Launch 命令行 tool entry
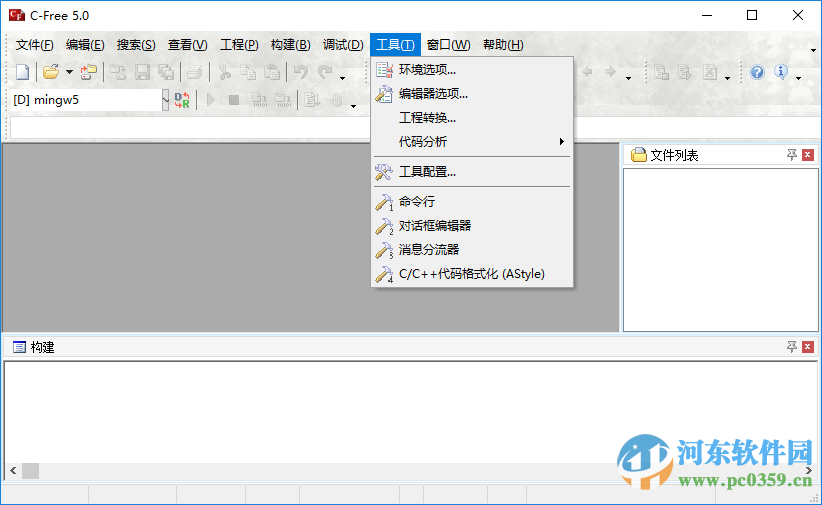The image size is (822, 505). [472, 201]
